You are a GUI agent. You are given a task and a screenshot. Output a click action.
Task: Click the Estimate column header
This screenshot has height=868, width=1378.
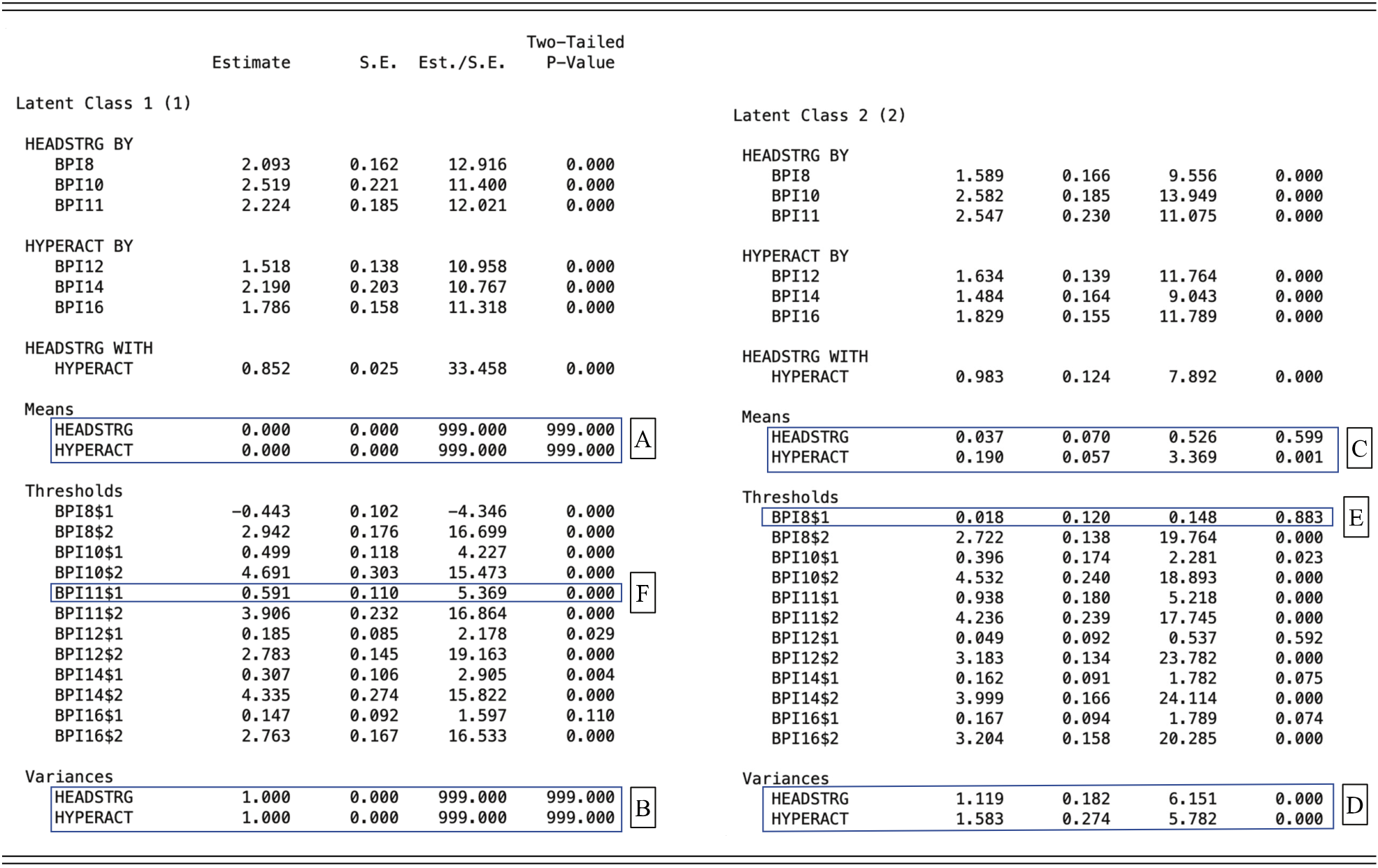251,63
